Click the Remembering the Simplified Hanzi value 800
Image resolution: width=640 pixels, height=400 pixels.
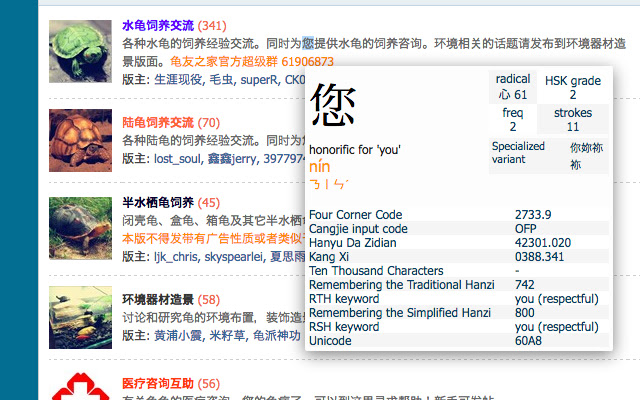coord(524,313)
